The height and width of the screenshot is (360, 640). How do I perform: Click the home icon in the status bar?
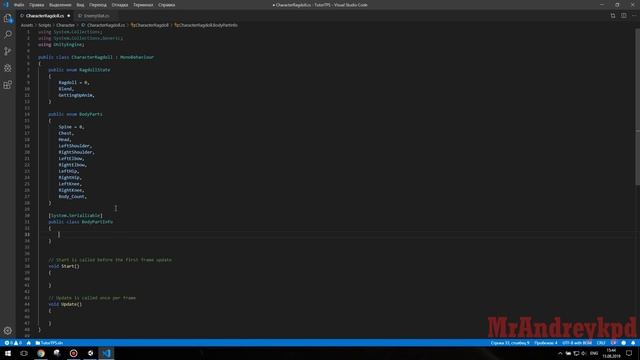[29, 343]
